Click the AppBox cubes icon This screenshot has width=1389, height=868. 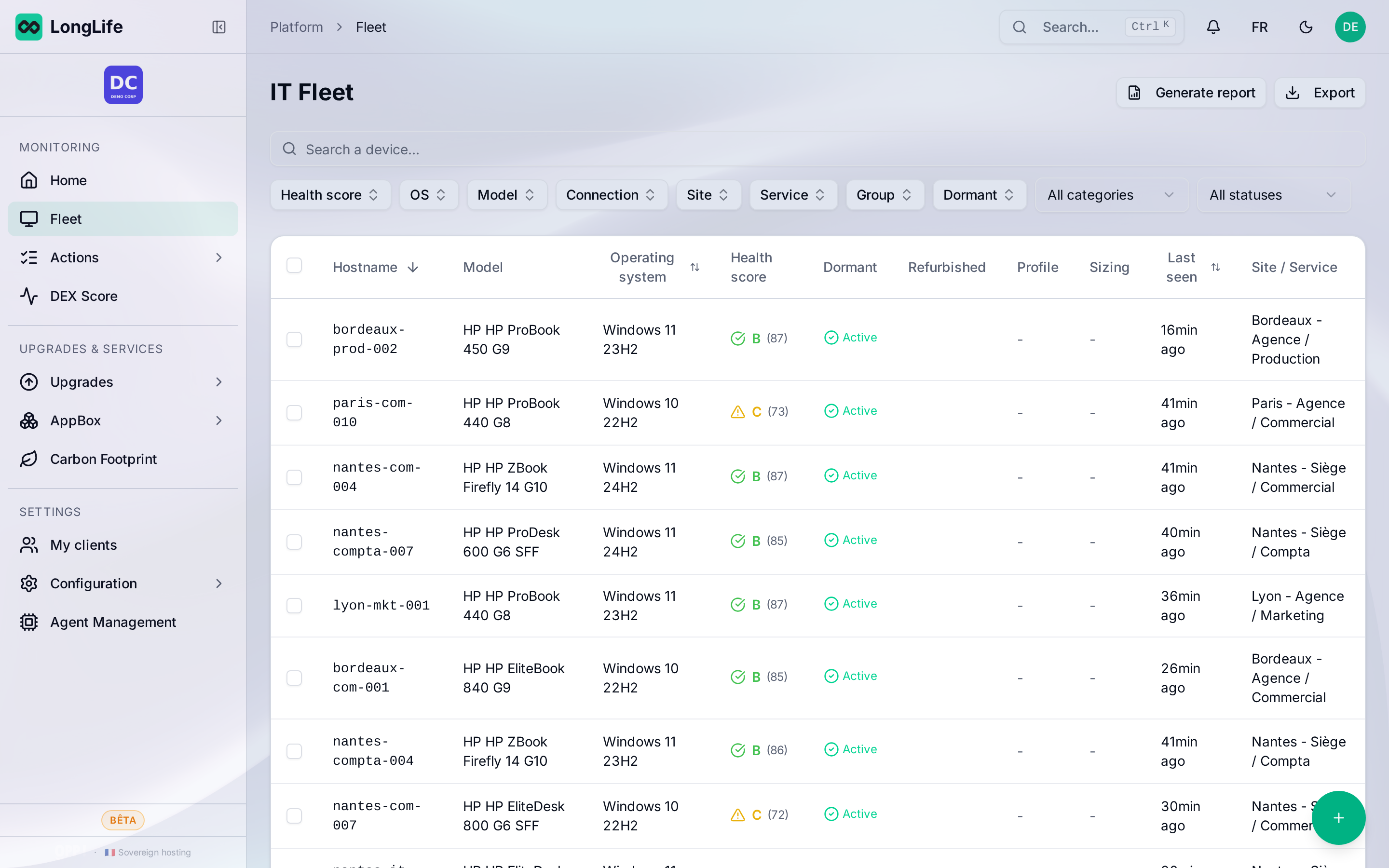coord(29,421)
